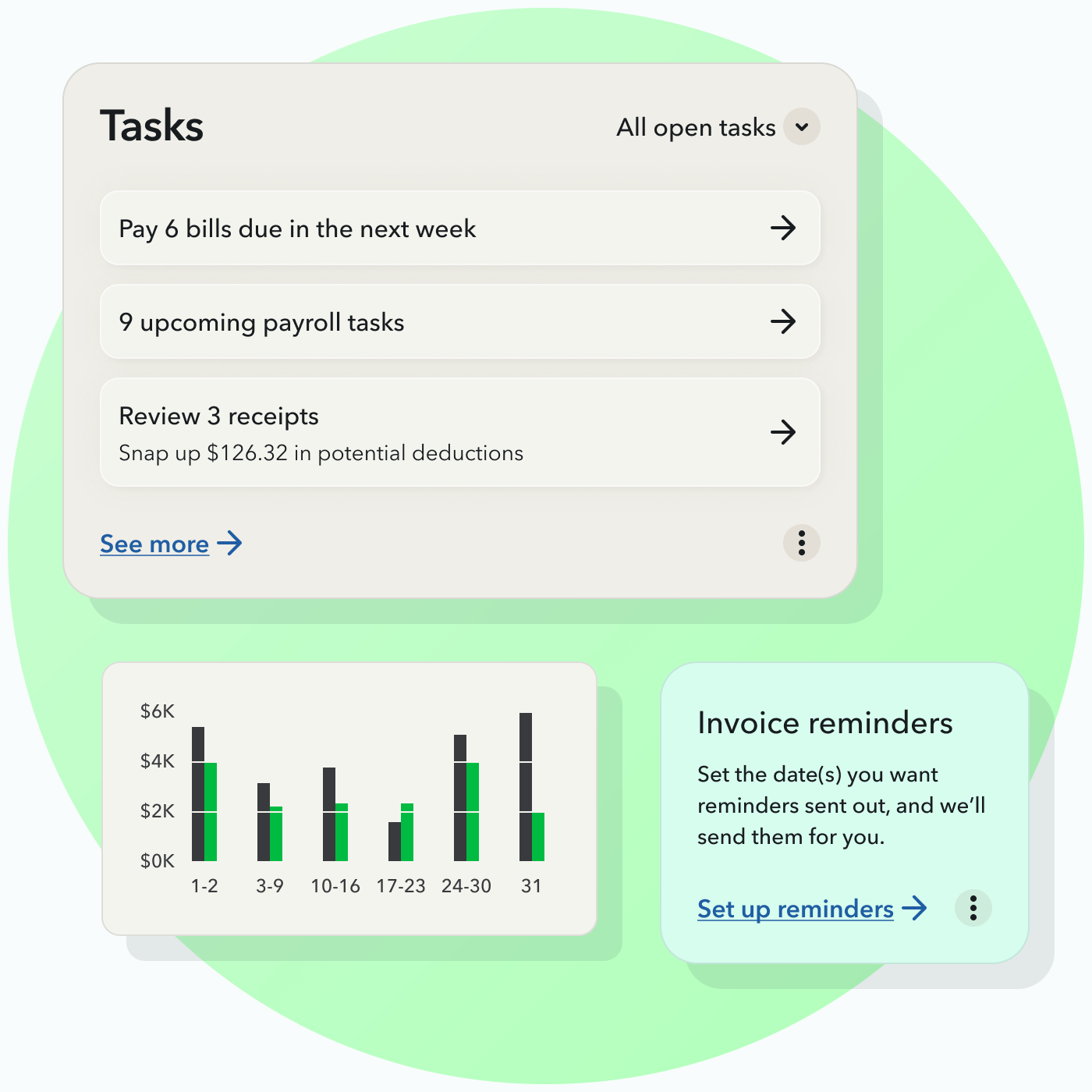Click the green bar for period 17-23
This screenshot has height=1092, width=1092.
pos(407,832)
